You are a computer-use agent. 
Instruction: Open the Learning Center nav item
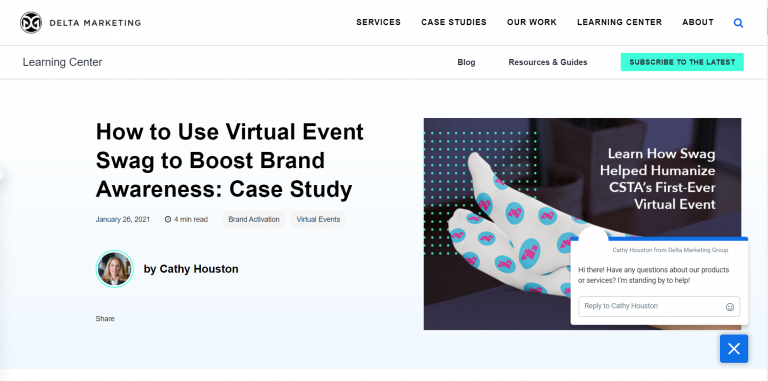tap(619, 22)
